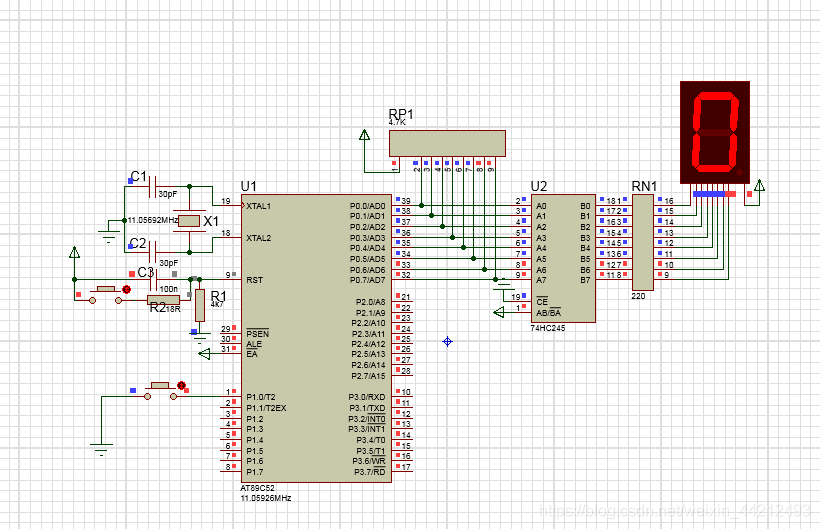Select the RN1 resistor network
The width and height of the screenshot is (820, 529).
tap(642, 241)
